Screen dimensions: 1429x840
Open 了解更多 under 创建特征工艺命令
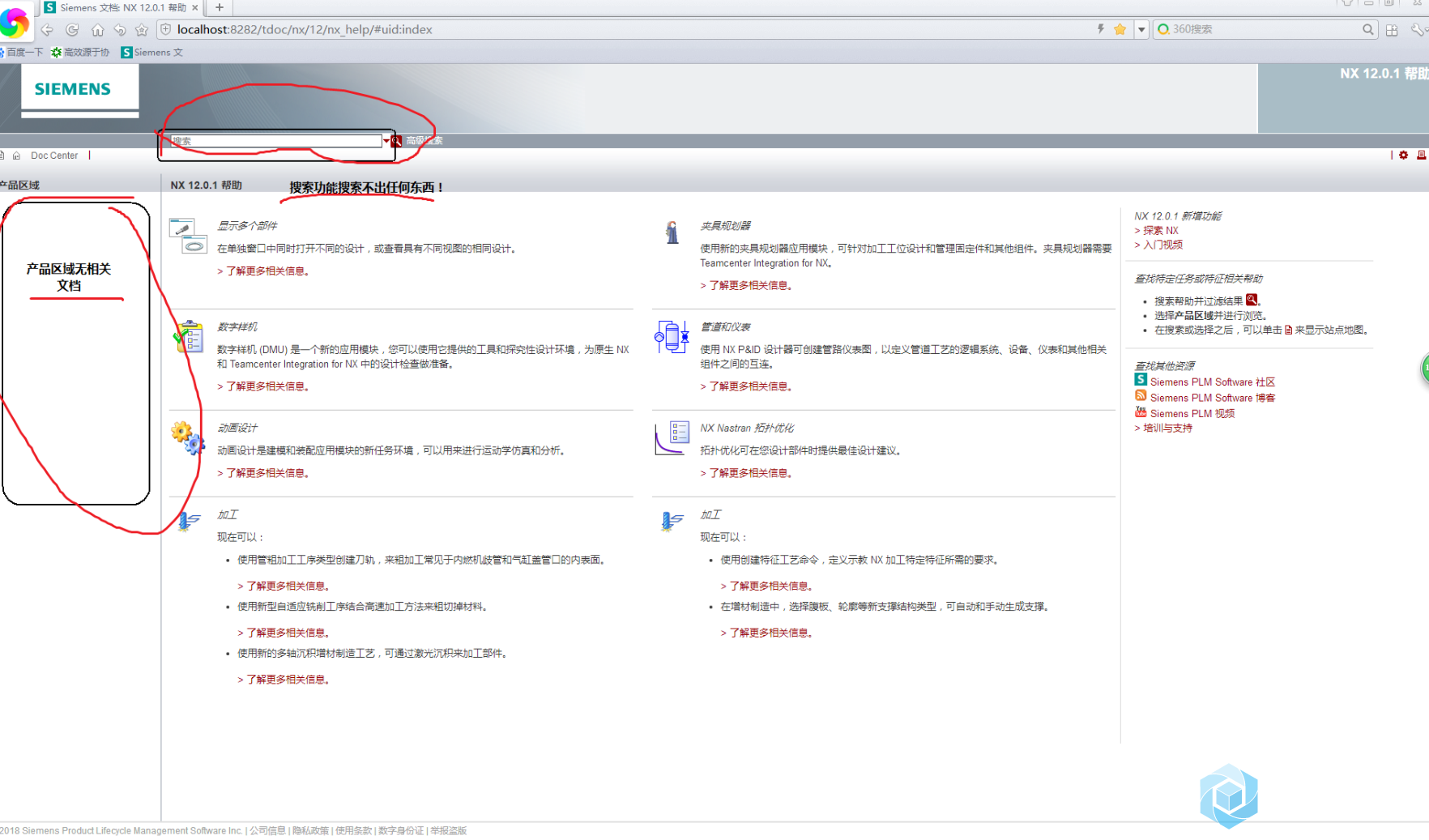click(766, 586)
